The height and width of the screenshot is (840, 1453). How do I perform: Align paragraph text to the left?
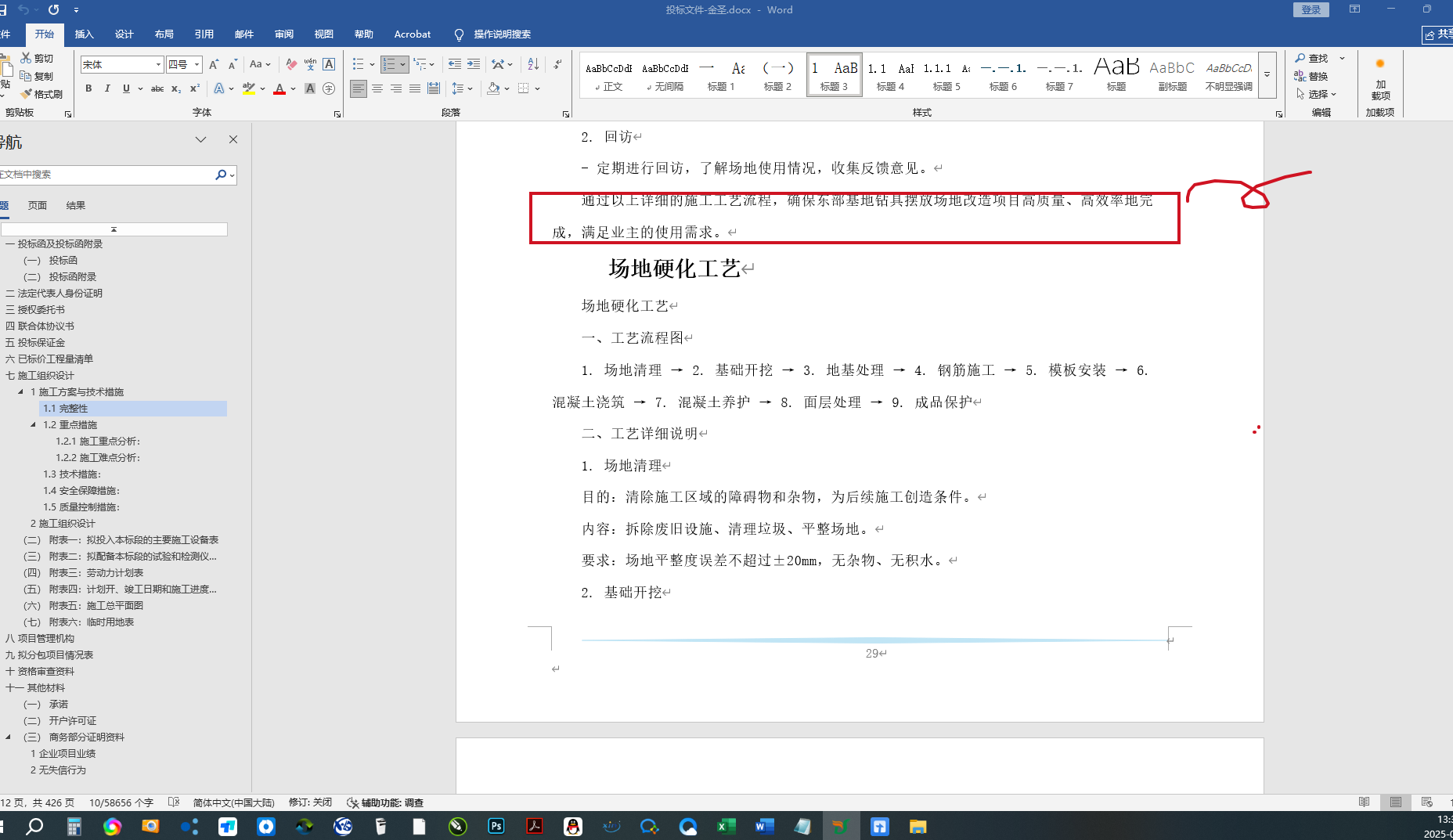pos(358,88)
